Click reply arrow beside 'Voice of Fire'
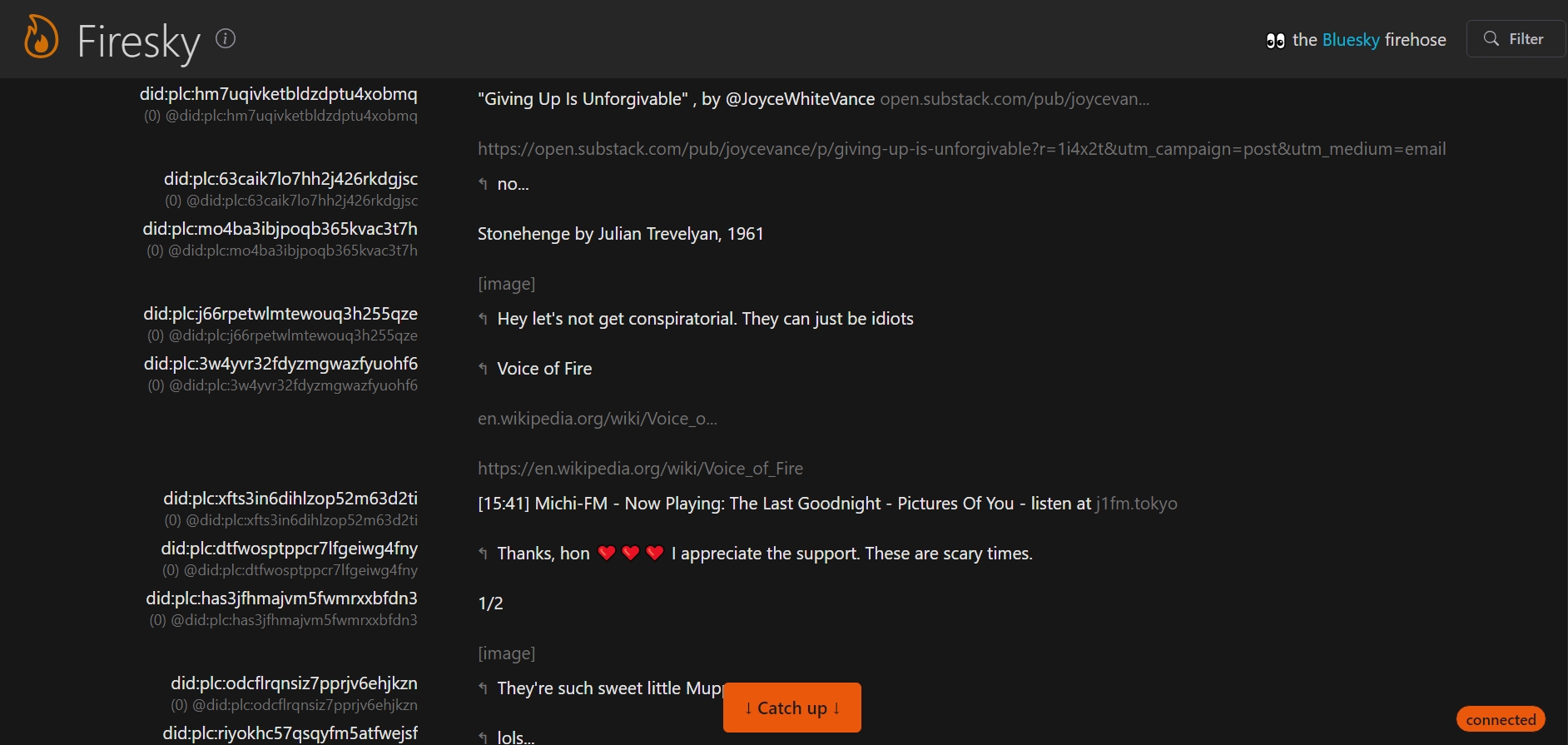1568x745 pixels. tap(483, 369)
